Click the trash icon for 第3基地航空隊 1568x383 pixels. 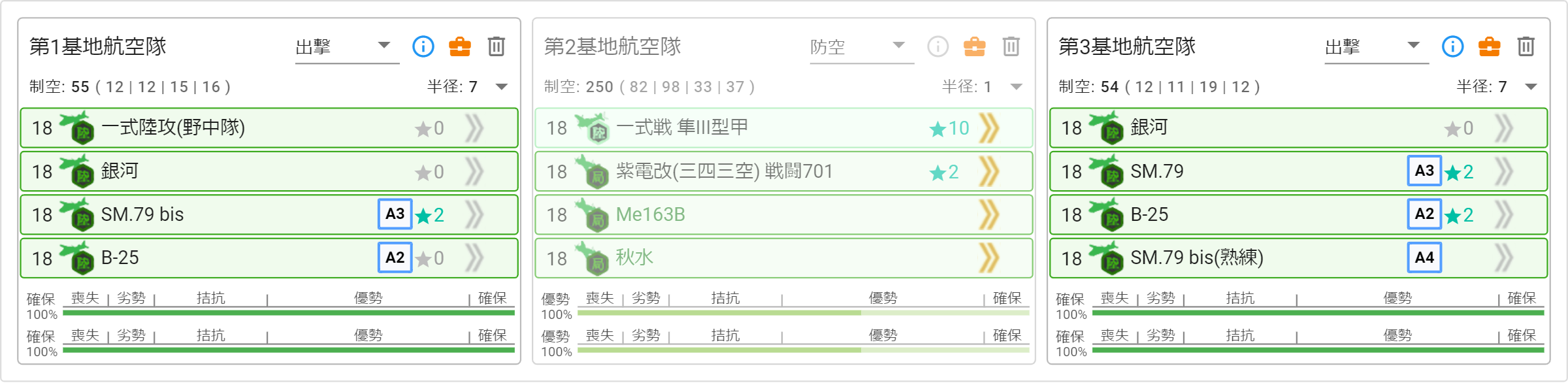1526,46
